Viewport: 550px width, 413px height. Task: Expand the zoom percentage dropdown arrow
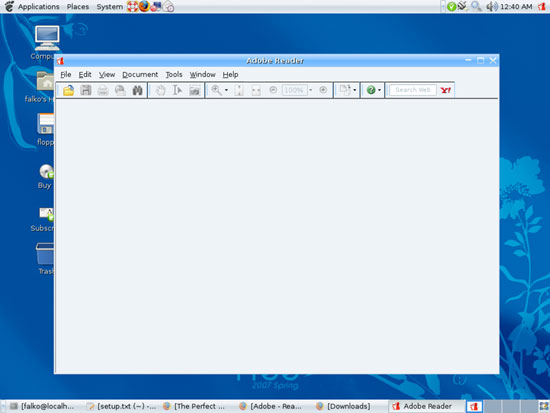pyautogui.click(x=311, y=90)
